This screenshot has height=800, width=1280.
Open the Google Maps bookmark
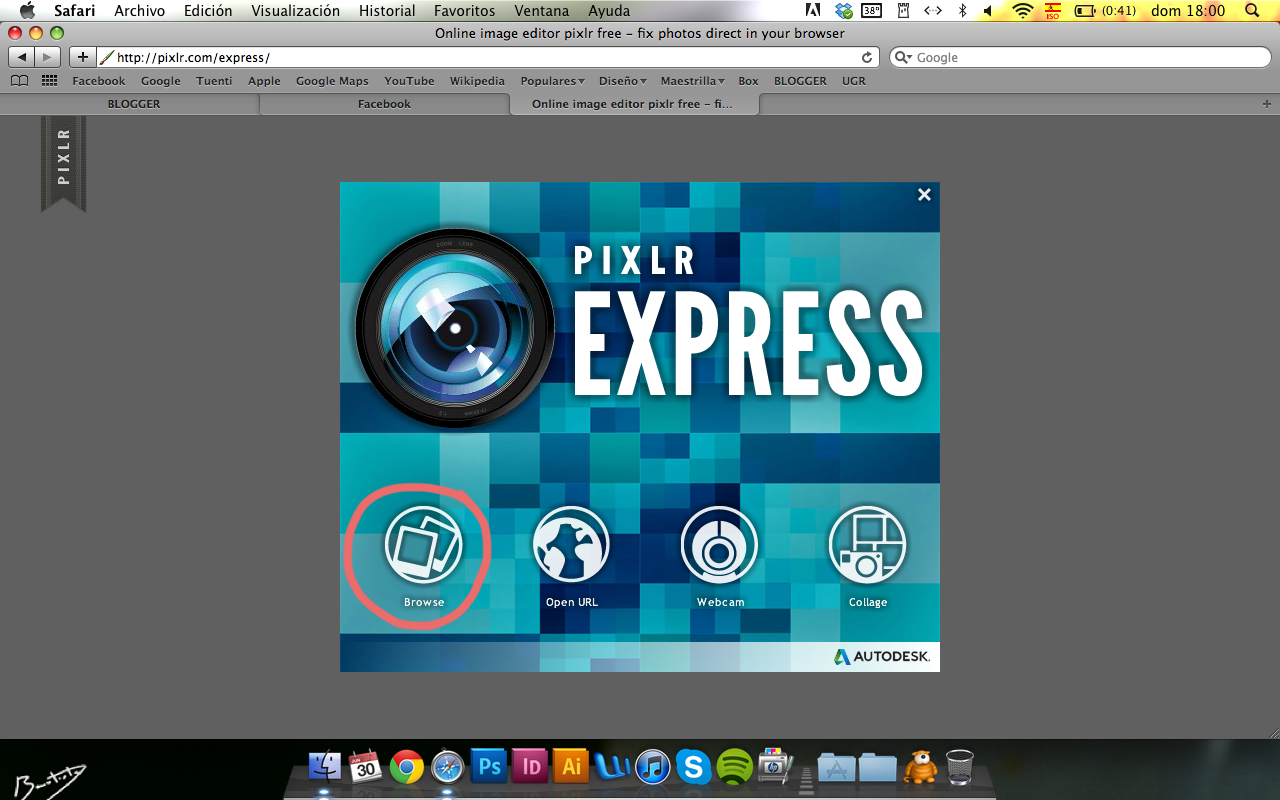(x=332, y=81)
